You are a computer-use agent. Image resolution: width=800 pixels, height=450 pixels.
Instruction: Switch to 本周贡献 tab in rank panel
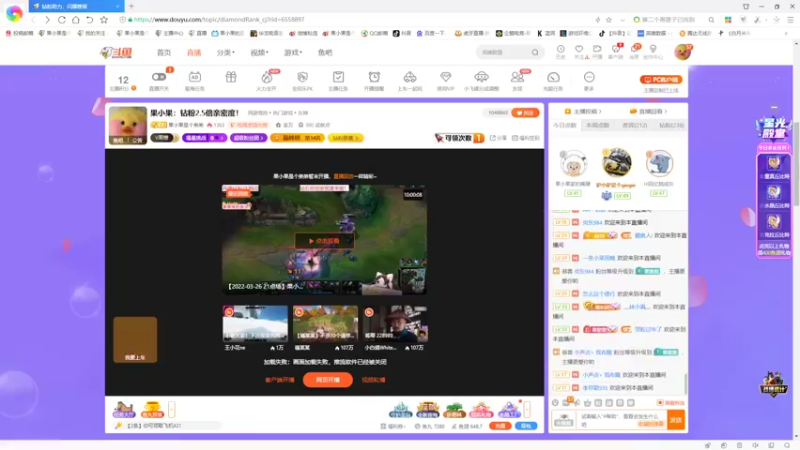pyautogui.click(x=598, y=126)
